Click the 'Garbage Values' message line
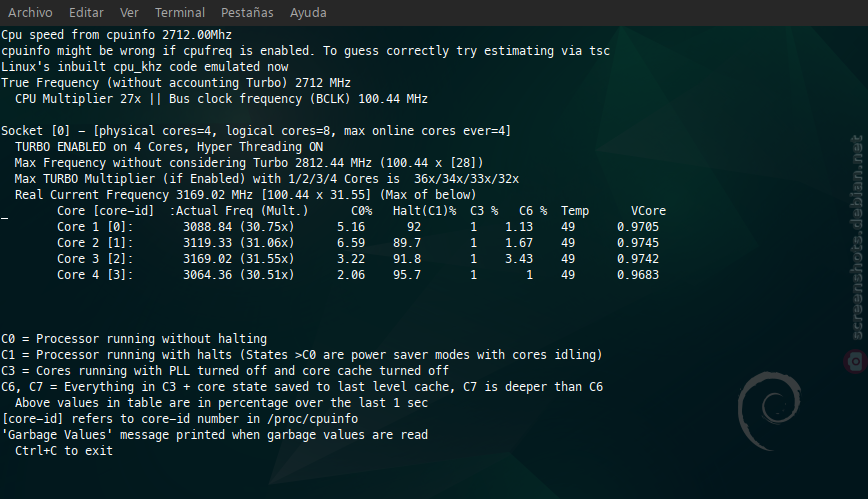This screenshot has height=499, width=868. coord(214,435)
